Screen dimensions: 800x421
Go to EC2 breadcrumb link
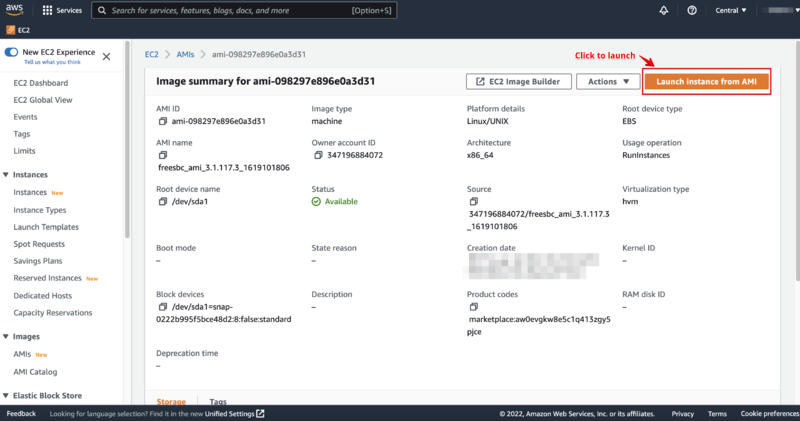click(x=152, y=54)
